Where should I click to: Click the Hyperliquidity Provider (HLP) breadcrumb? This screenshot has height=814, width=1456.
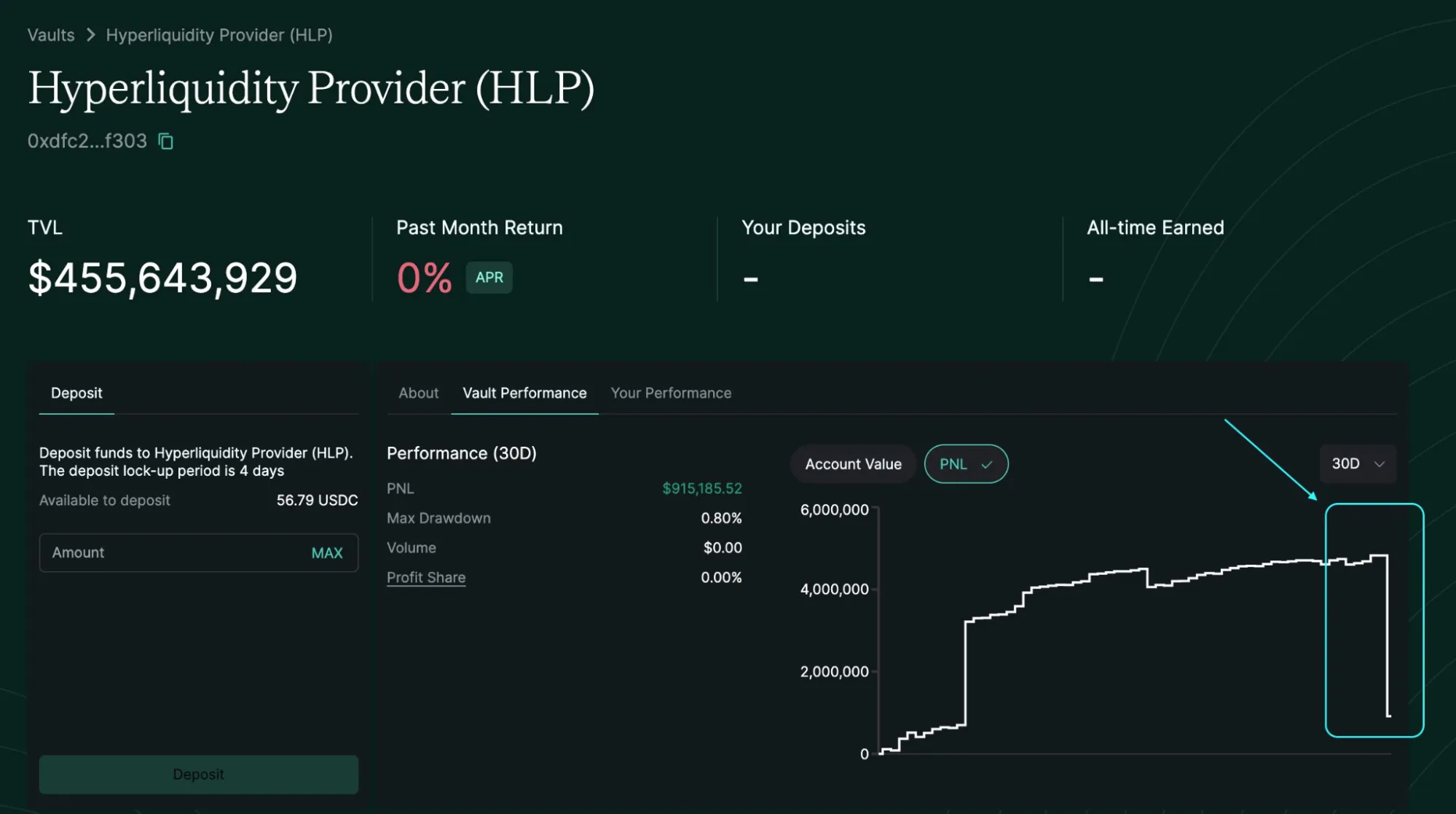coord(219,35)
